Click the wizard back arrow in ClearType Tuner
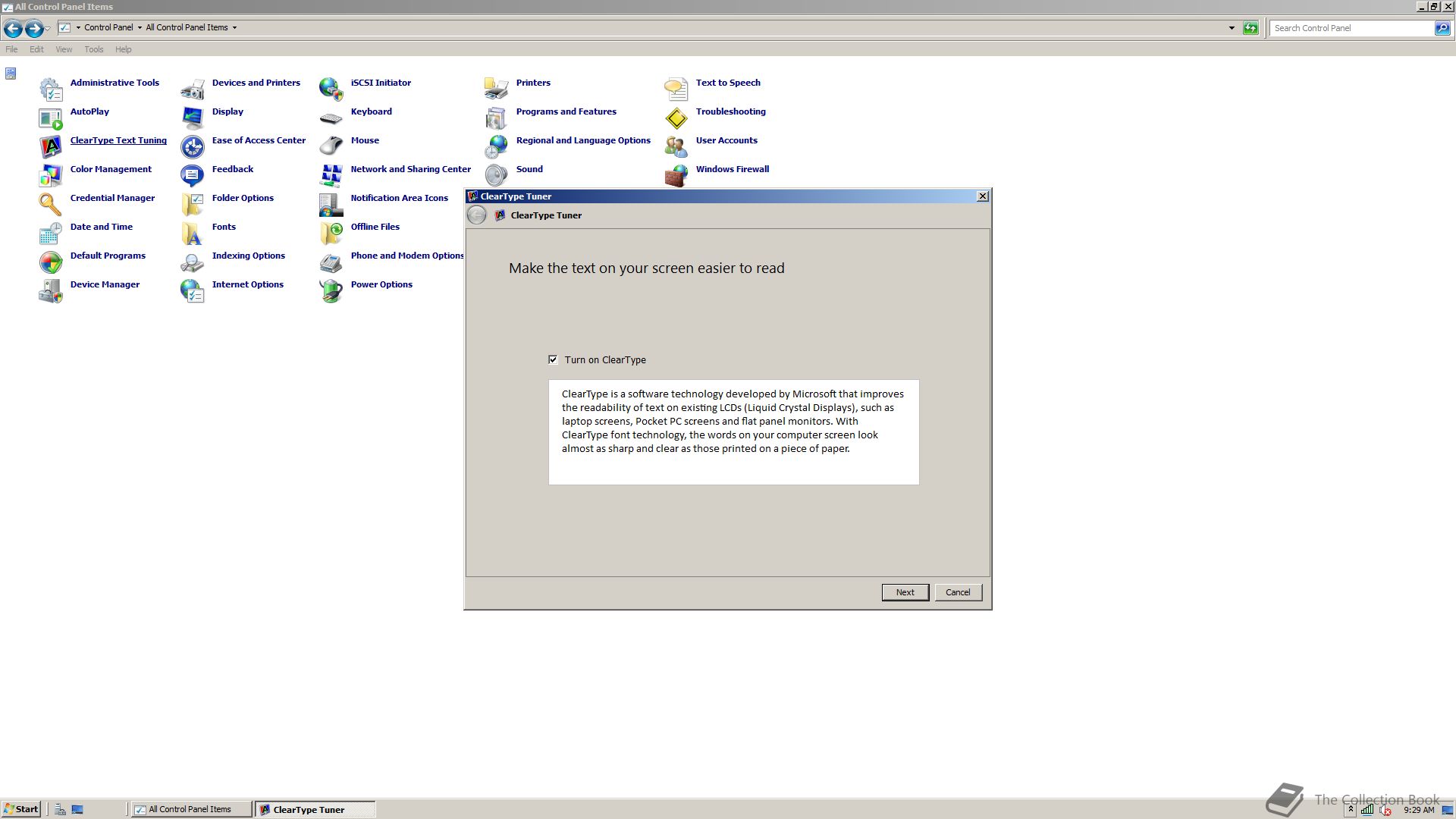This screenshot has width=1456, height=819. 476,215
